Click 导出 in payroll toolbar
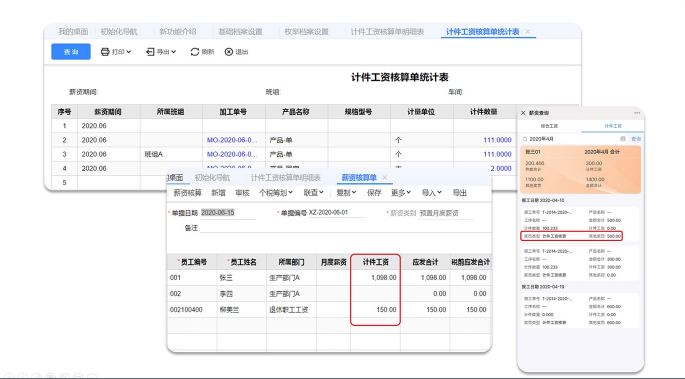685x379 pixels. click(460, 193)
